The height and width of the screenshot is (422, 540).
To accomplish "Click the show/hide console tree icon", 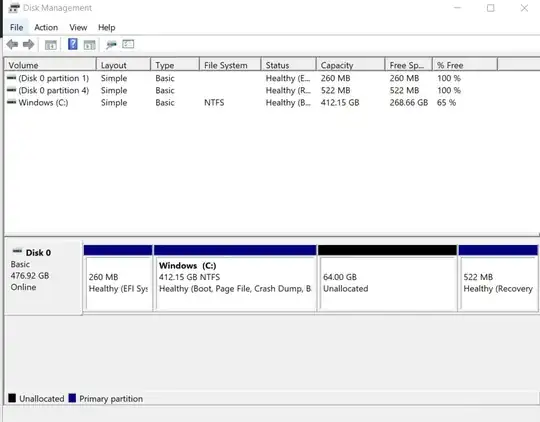I will pyautogui.click(x=51, y=45).
